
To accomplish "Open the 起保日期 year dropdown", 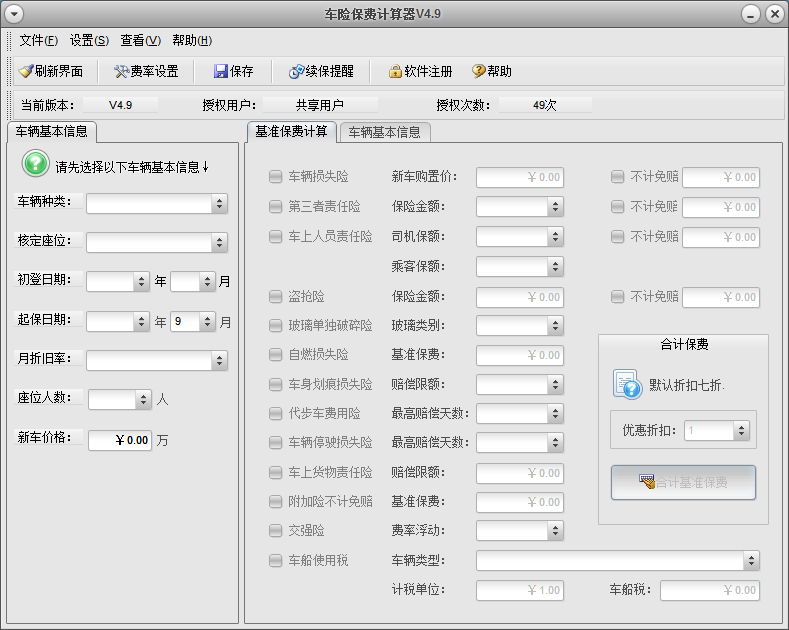I will (118, 322).
